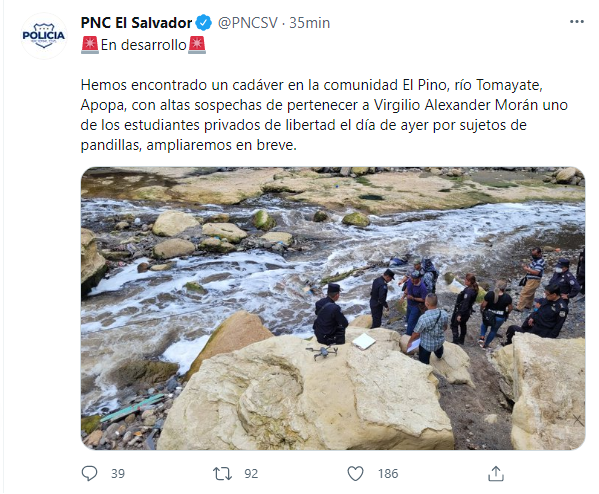This screenshot has height=494, width=599.
Task: Click the siren emoji before En desarrollo
Action: coord(90,45)
